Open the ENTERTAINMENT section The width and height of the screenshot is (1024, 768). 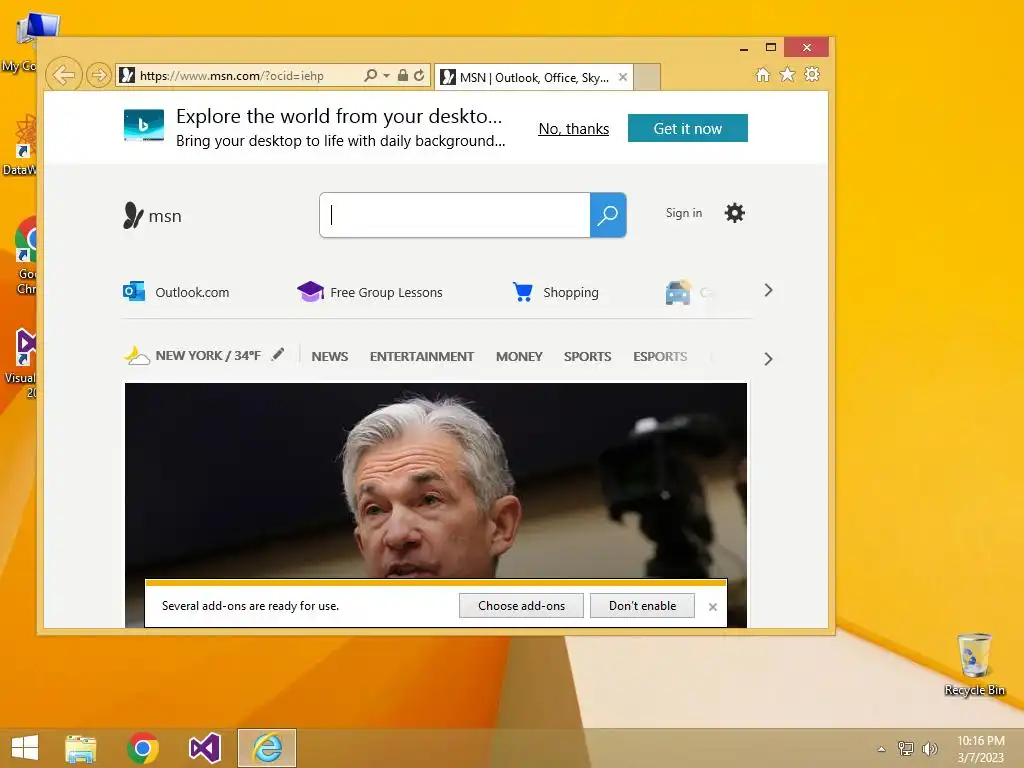422,357
